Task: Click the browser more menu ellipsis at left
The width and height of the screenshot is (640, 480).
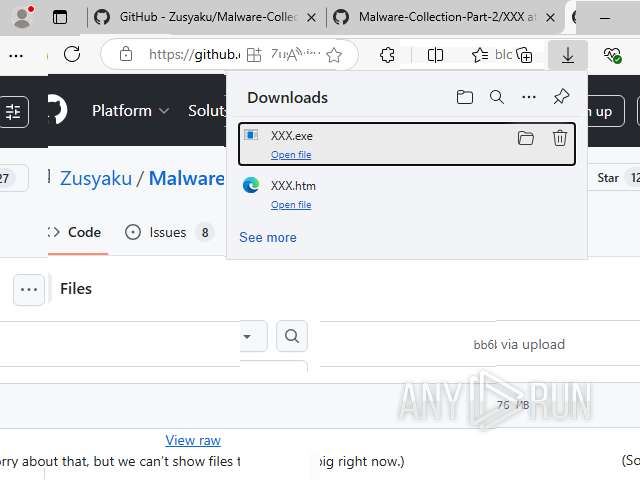Action: click(16, 56)
